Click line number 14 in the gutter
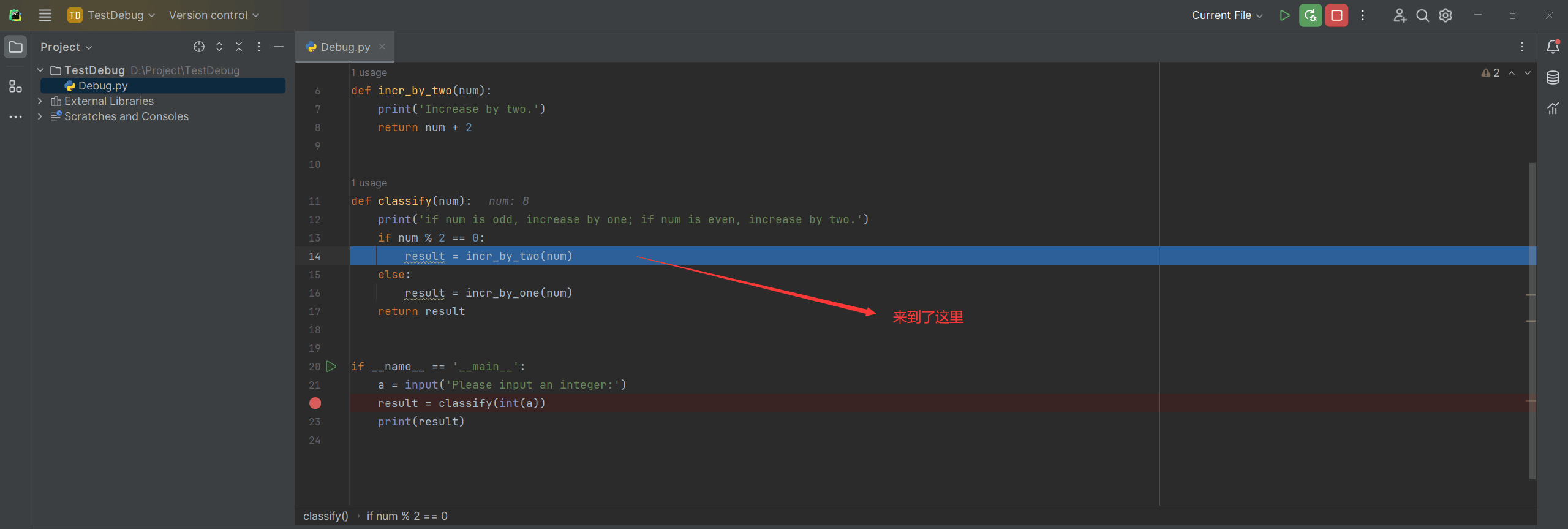This screenshot has width=1568, height=529. (314, 256)
